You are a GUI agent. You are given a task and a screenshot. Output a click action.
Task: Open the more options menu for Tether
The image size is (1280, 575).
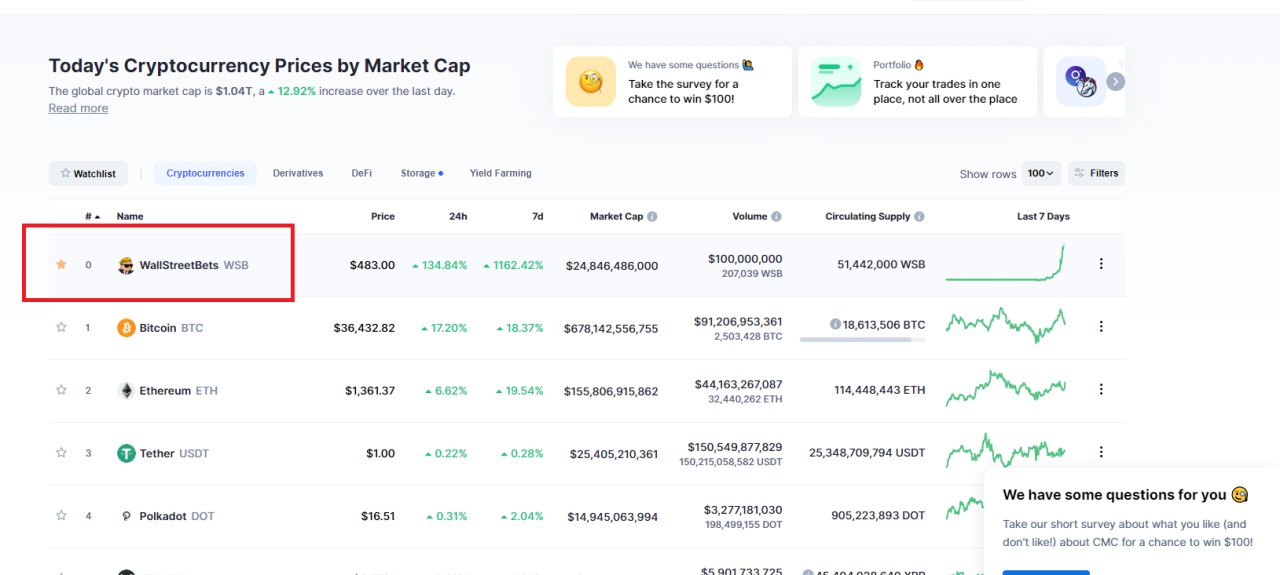pyautogui.click(x=1101, y=452)
